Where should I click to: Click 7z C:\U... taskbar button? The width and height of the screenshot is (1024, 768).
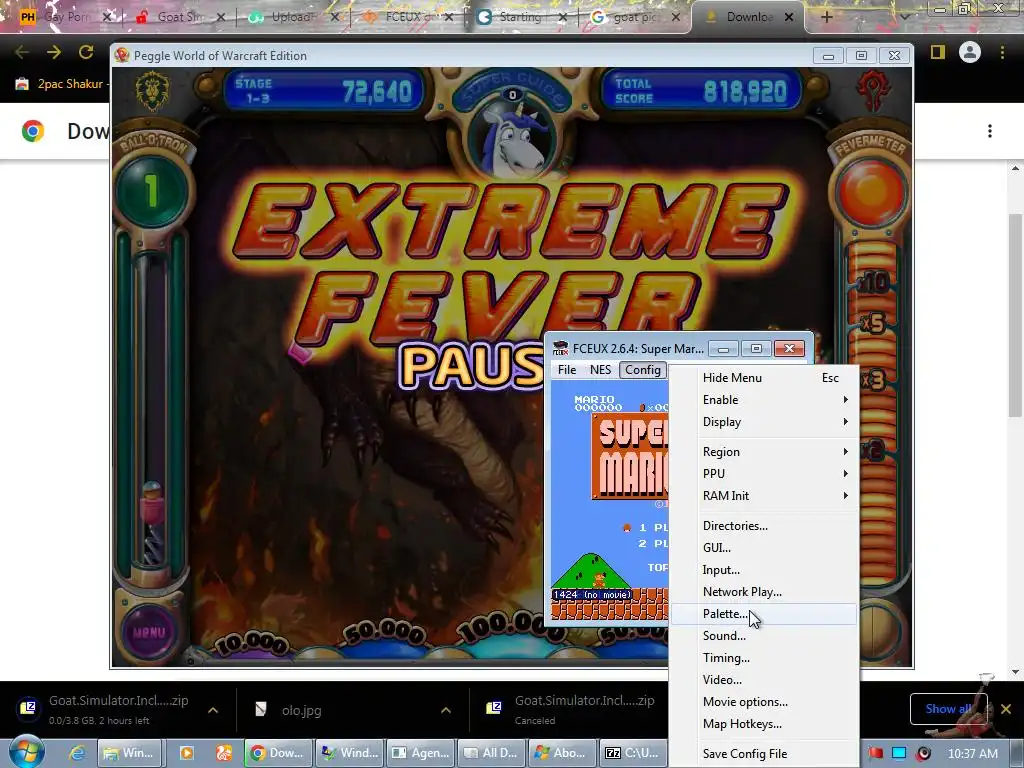click(632, 753)
